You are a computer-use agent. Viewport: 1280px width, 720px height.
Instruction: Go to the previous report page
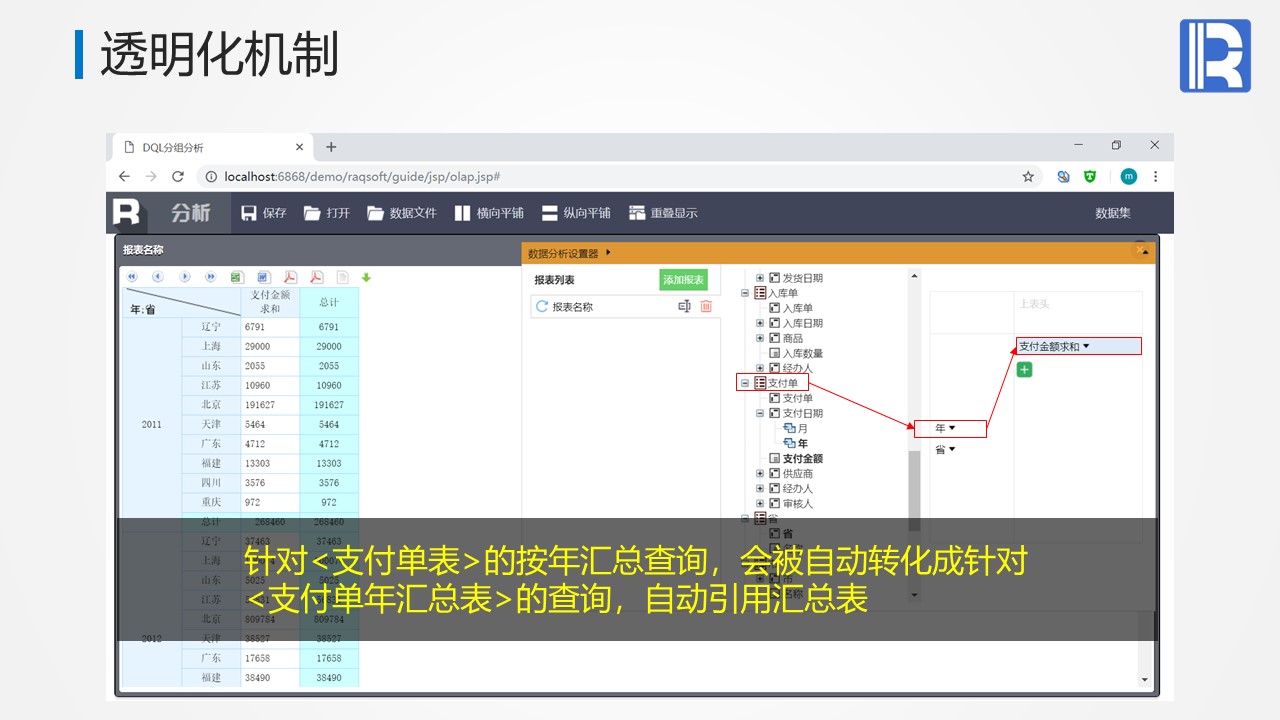click(x=158, y=277)
